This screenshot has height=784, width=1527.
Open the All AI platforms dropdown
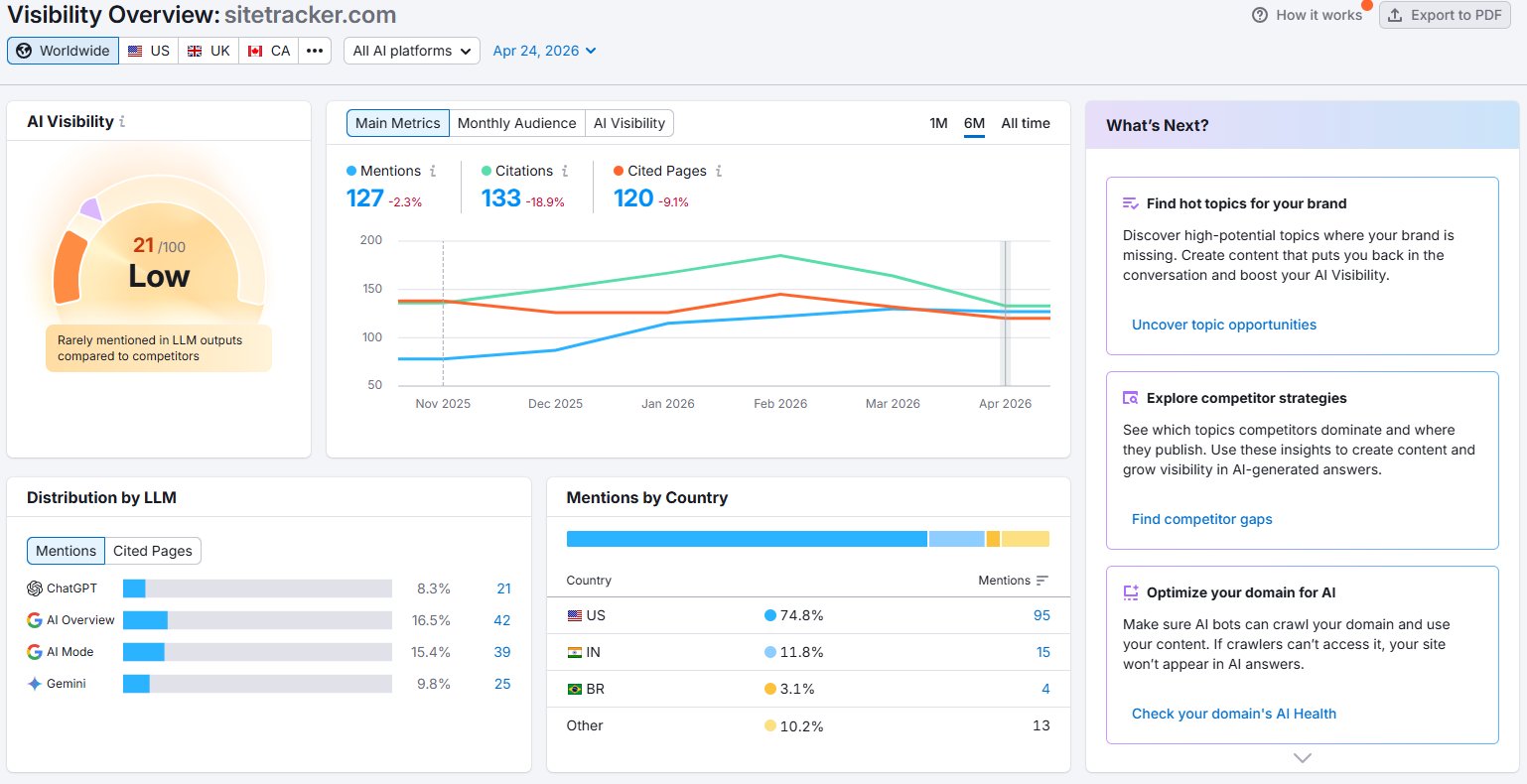tap(412, 51)
